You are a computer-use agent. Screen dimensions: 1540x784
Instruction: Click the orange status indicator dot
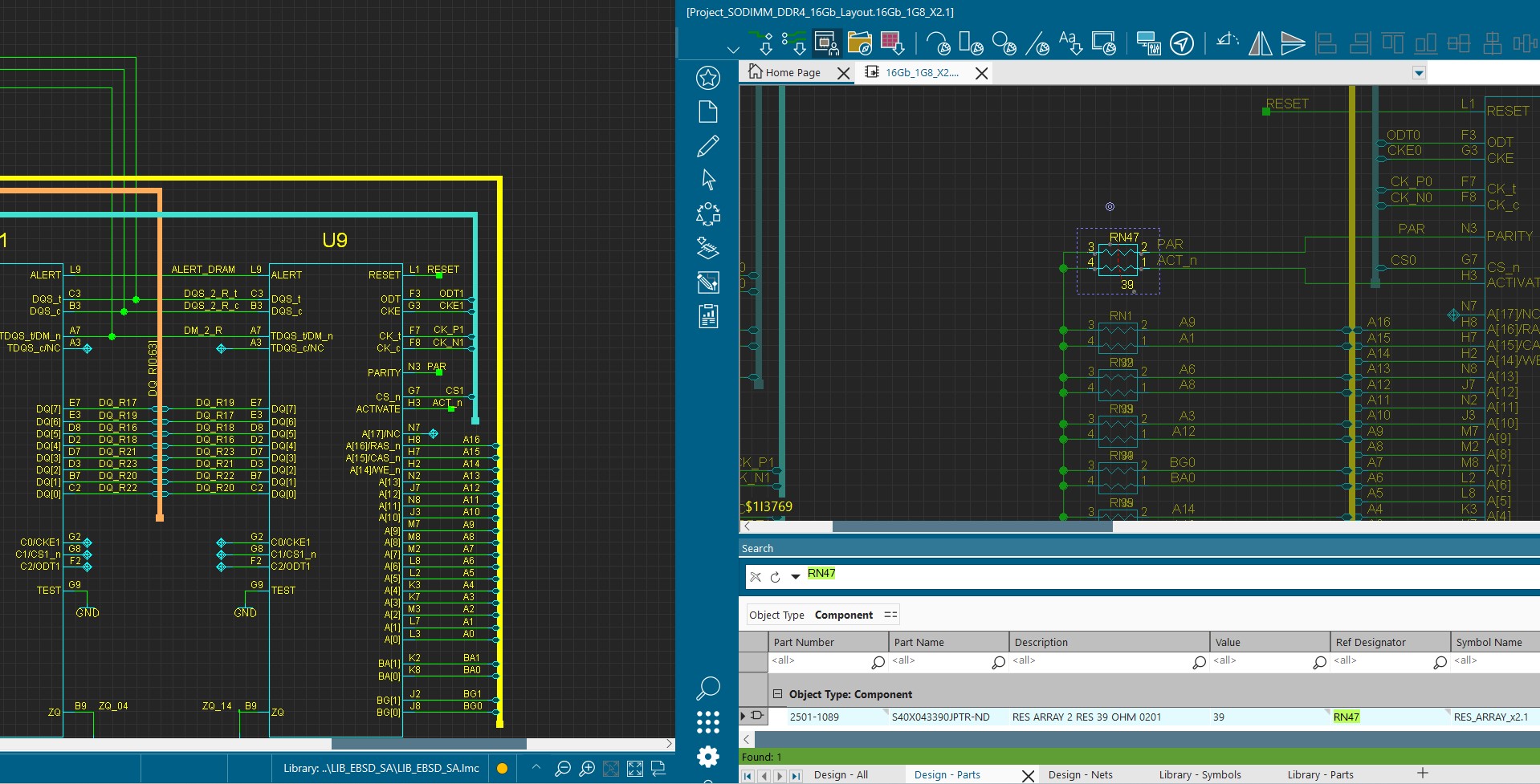coord(502,769)
